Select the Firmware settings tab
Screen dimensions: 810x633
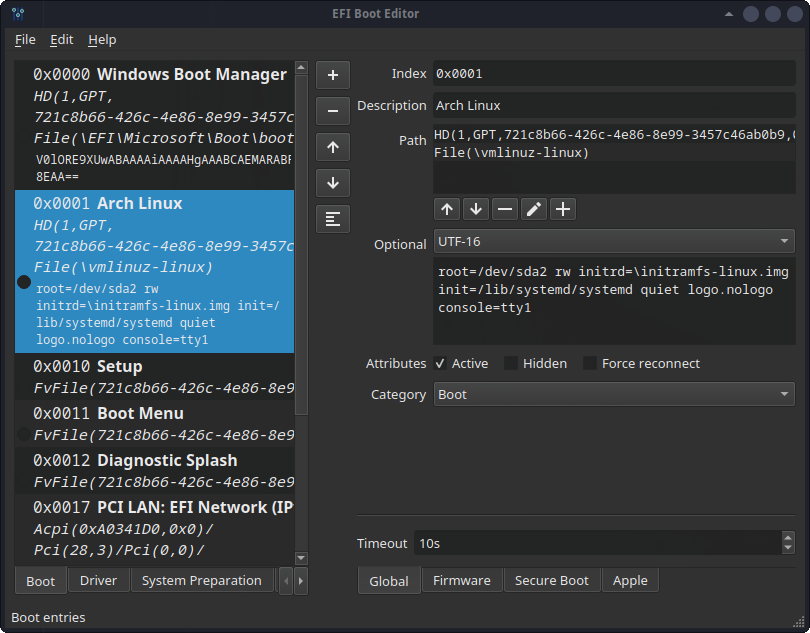point(462,580)
